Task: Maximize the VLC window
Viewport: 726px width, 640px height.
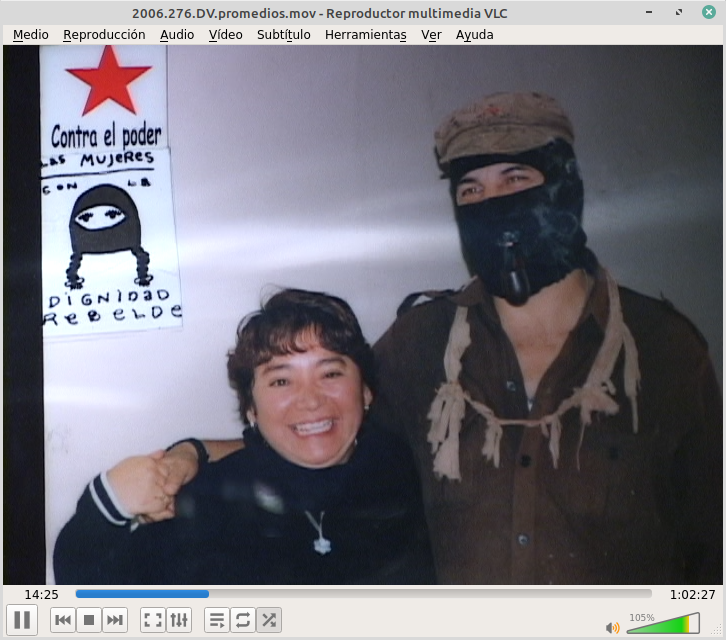Action: [679, 12]
